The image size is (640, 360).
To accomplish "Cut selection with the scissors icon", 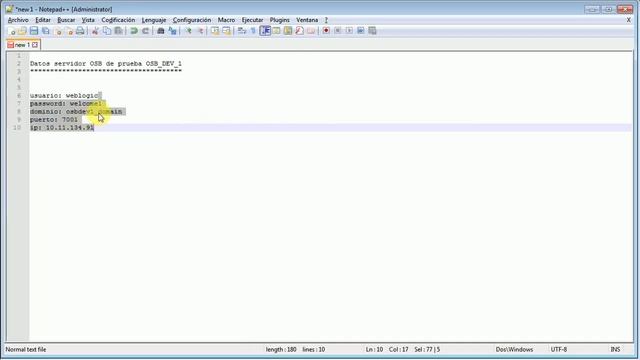I will tap(95, 31).
